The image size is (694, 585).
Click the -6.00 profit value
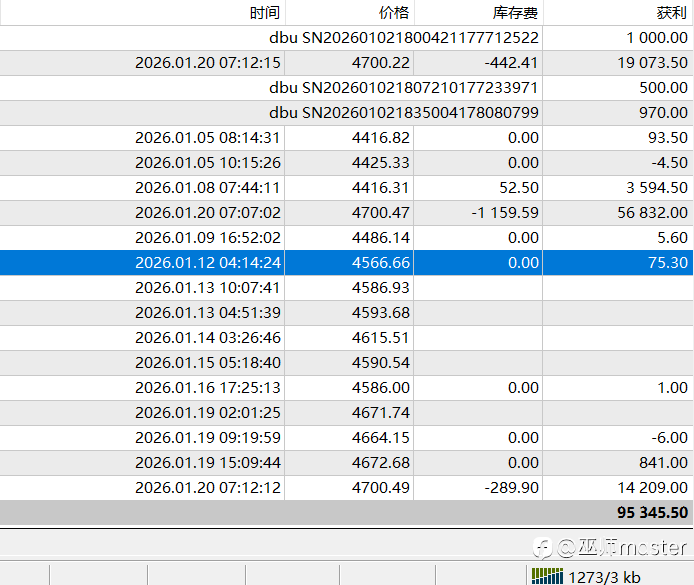click(669, 438)
